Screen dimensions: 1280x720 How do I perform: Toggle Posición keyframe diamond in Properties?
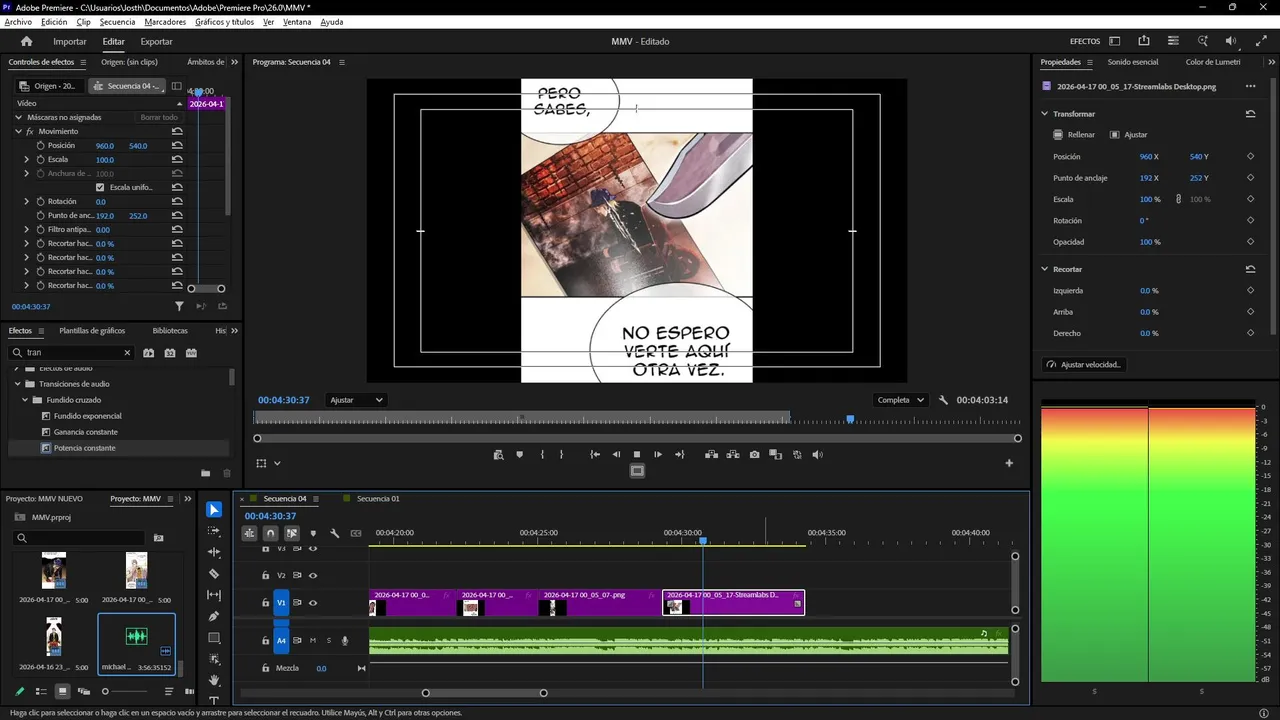pyautogui.click(x=1250, y=157)
